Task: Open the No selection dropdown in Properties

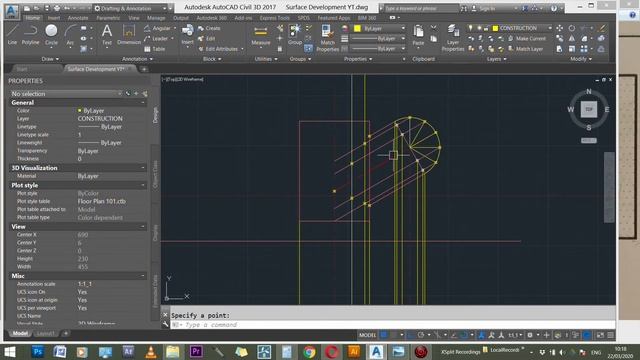Action: (x=65, y=94)
